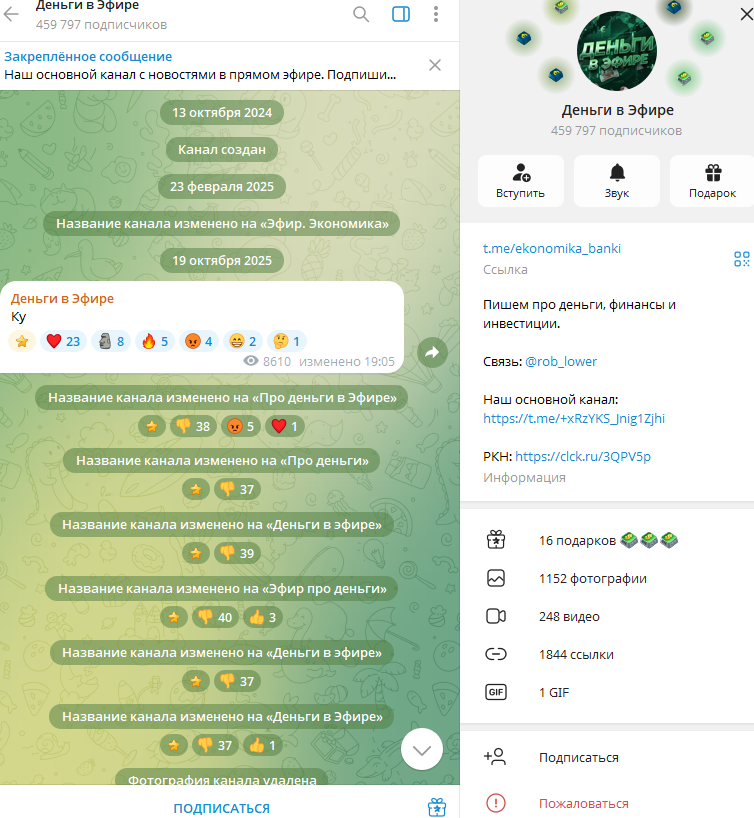Image resolution: width=754 pixels, height=818 pixels.
Task: Send a gift via the Подарок button
Action: [x=712, y=181]
